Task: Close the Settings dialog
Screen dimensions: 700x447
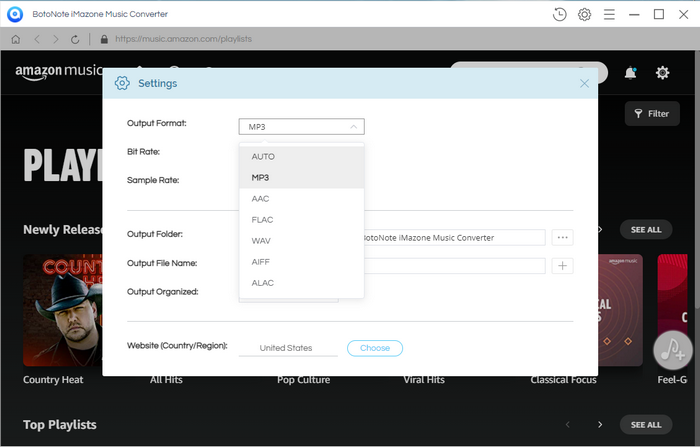Action: point(584,84)
